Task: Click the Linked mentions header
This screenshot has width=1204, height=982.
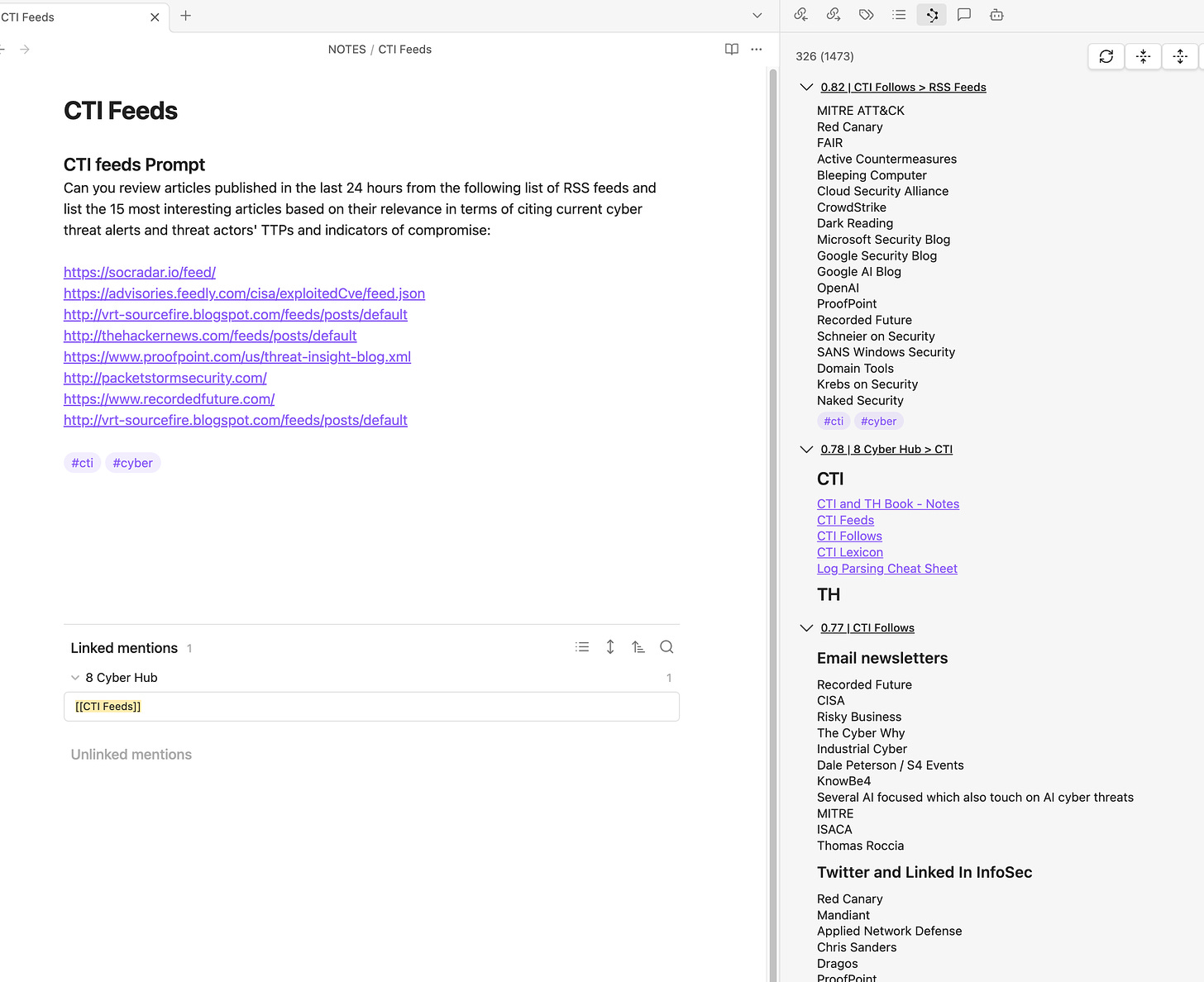Action: point(124,648)
